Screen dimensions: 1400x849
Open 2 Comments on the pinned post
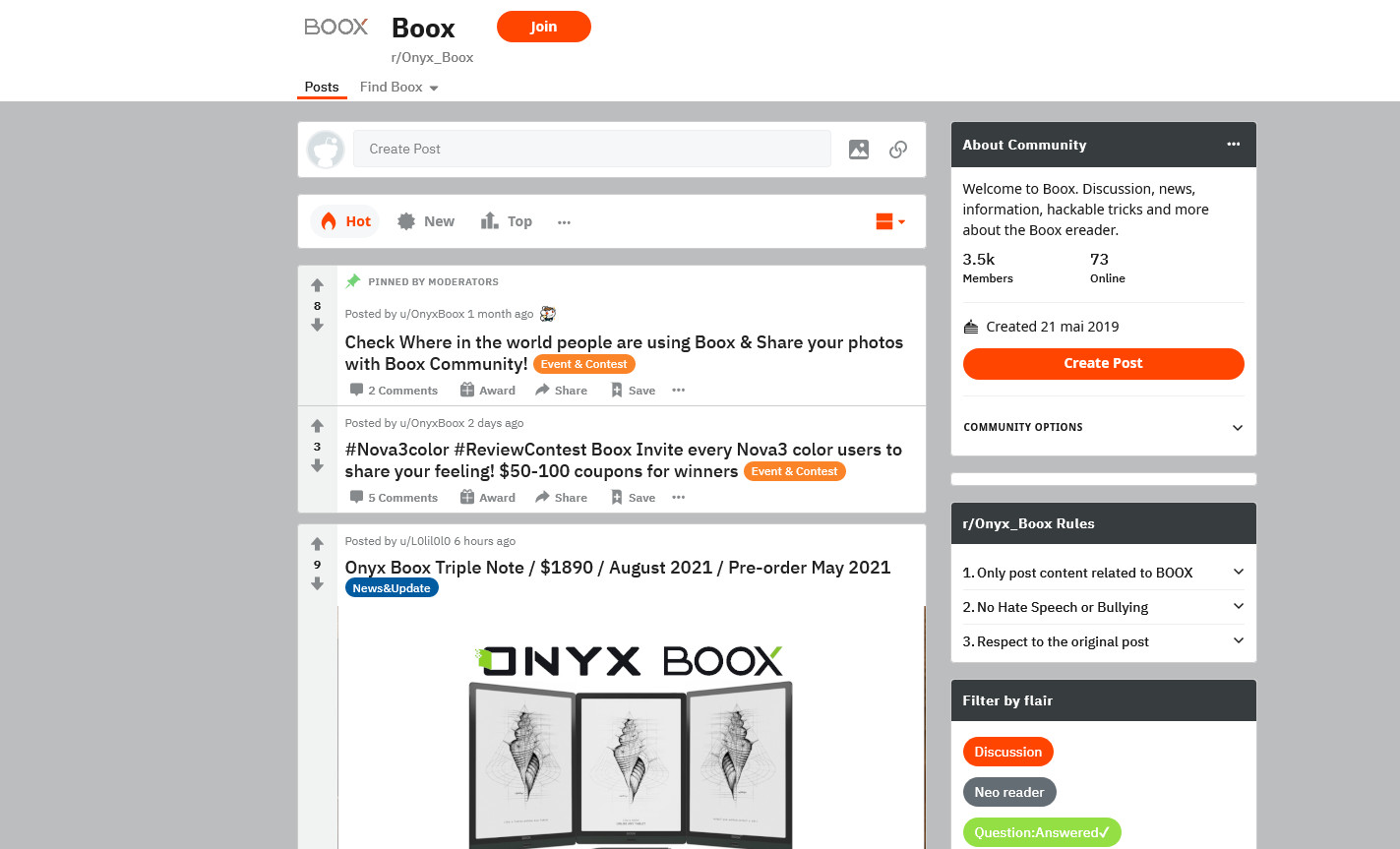pyautogui.click(x=394, y=391)
